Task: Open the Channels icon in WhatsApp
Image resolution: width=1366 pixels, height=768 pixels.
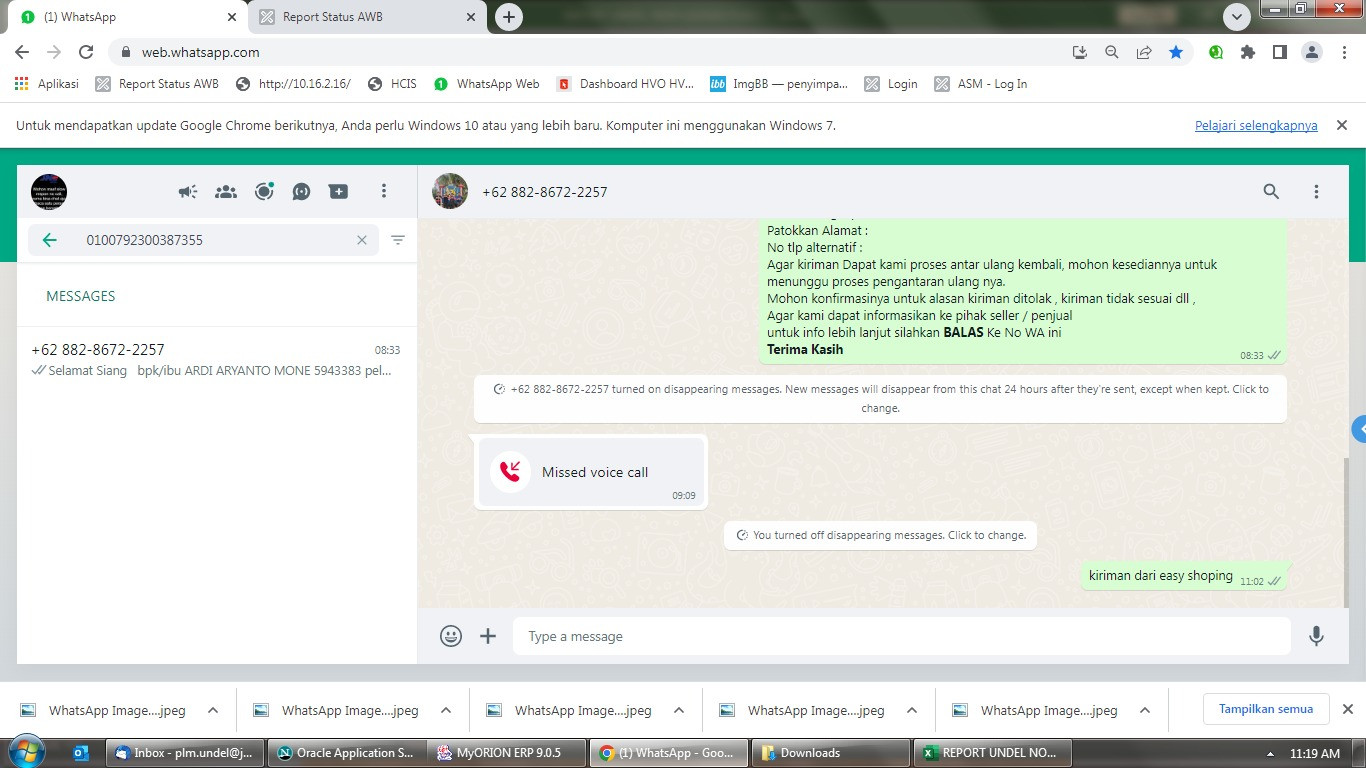Action: 301,192
